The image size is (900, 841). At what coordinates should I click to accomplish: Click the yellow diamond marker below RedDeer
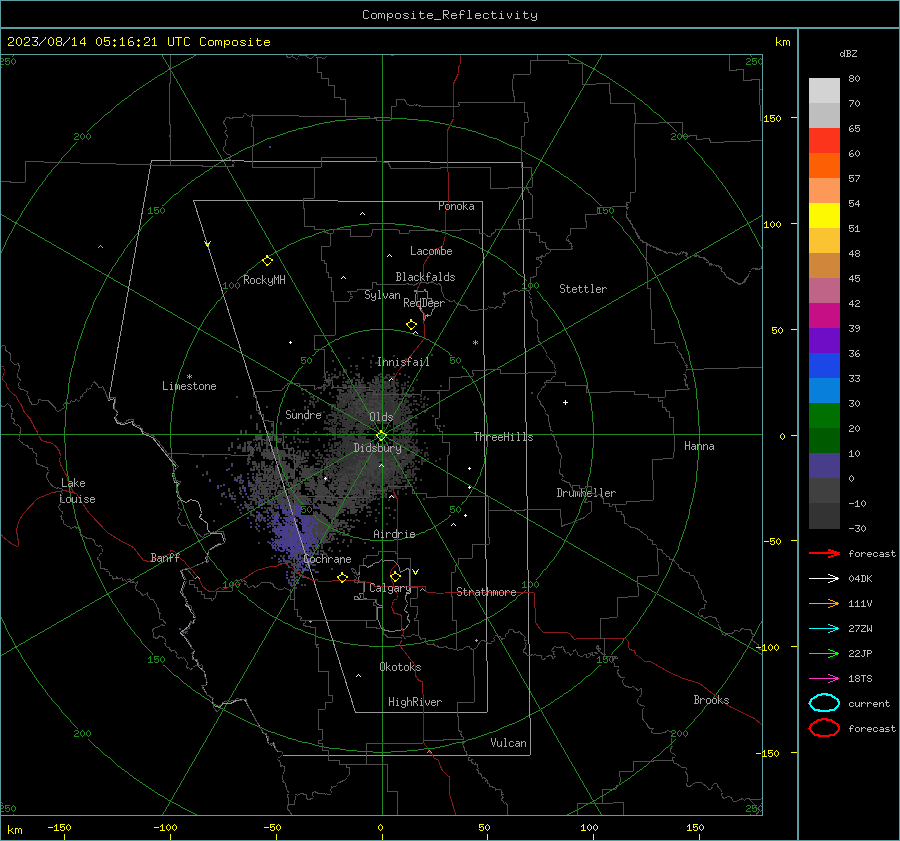pyautogui.click(x=411, y=325)
